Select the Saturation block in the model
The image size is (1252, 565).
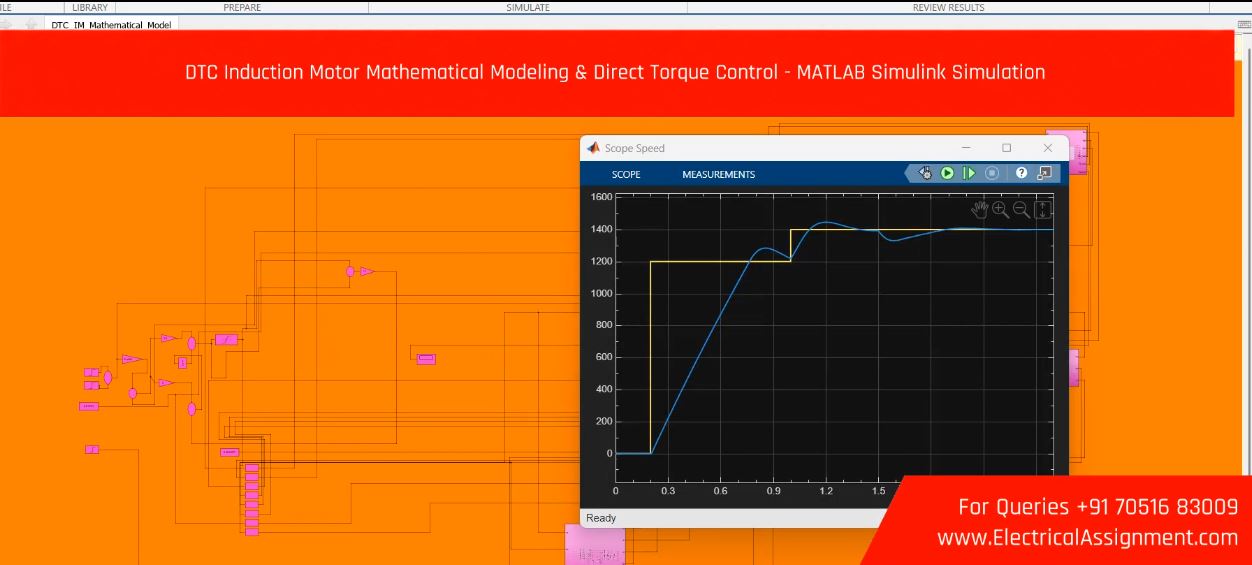tap(227, 340)
